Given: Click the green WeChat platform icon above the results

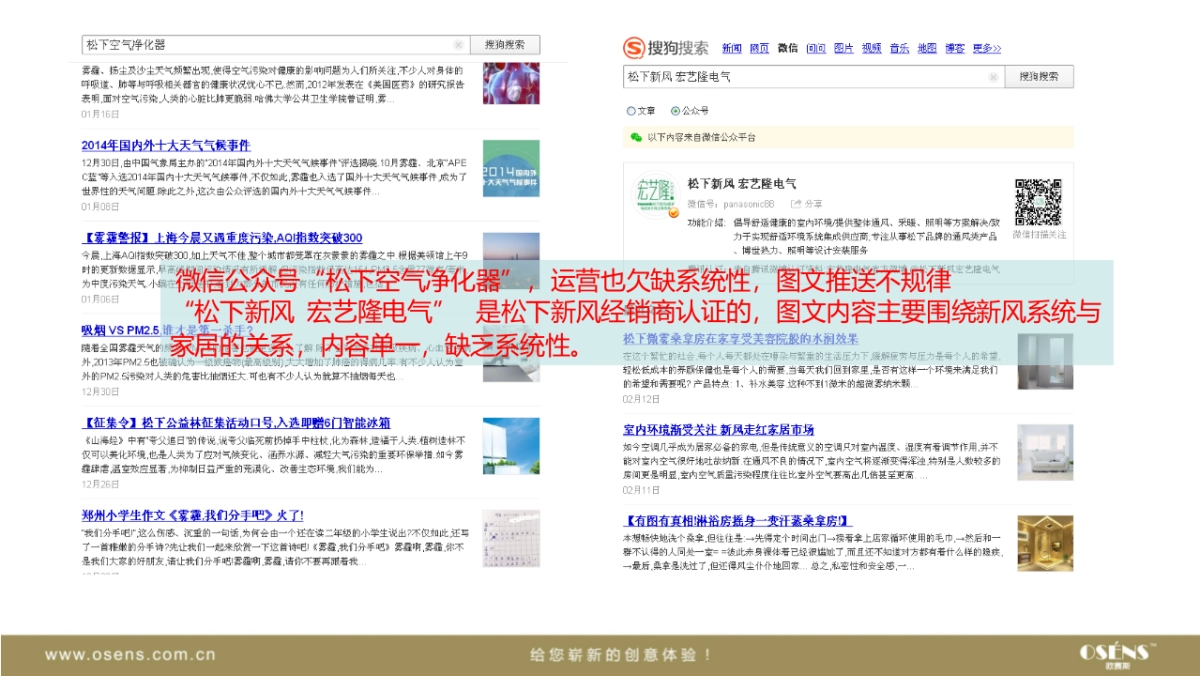Looking at the screenshot, I should click(637, 136).
